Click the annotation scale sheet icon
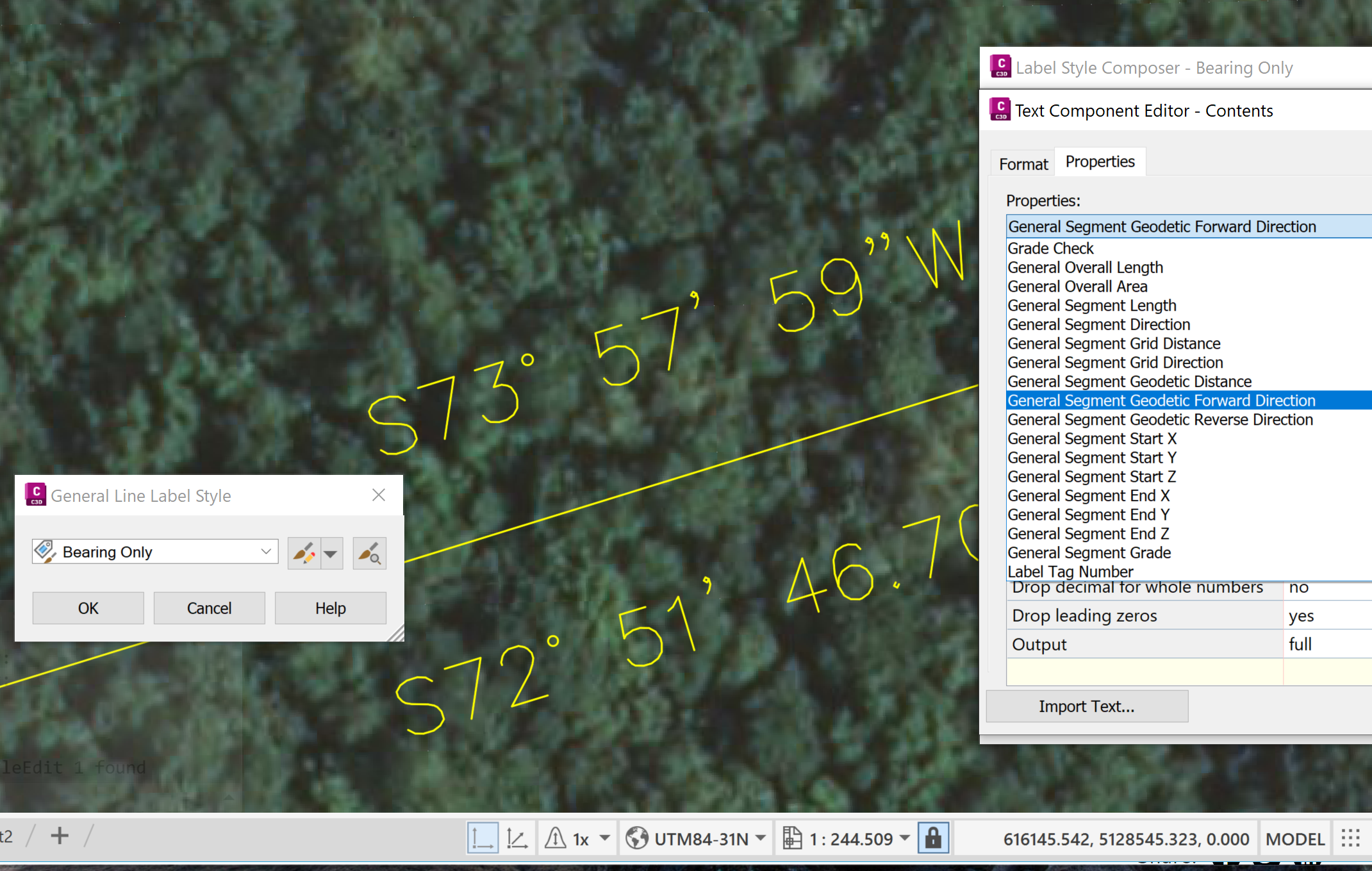 point(792,838)
